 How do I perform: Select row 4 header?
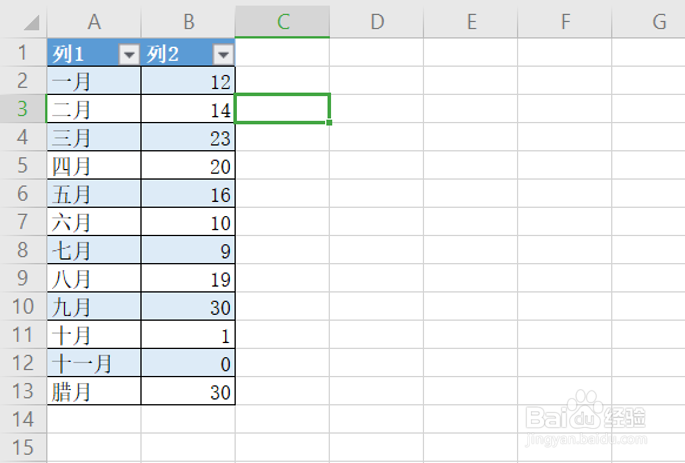(23, 137)
